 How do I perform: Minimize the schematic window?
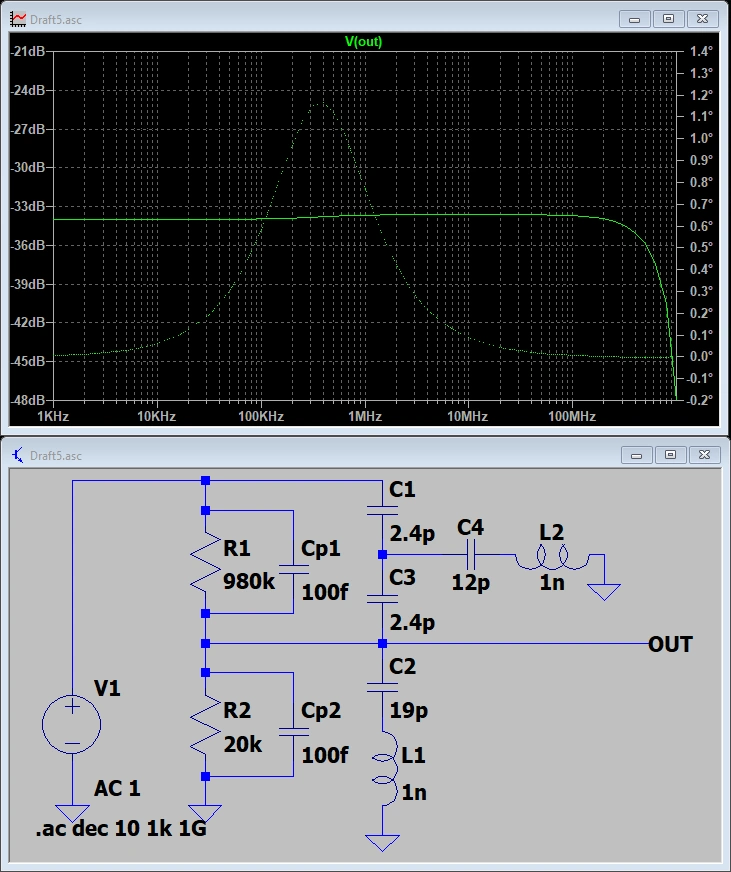pos(636,455)
